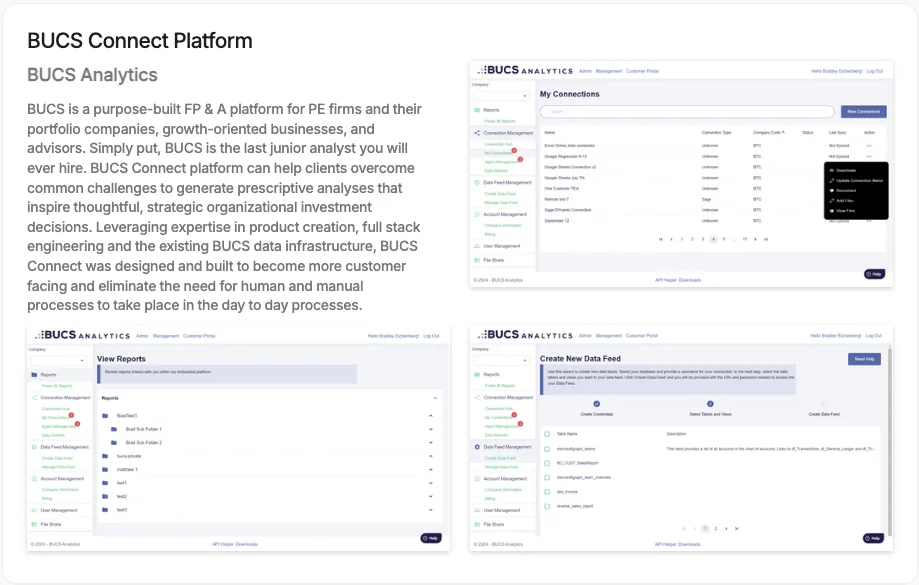
Task: Click the 'Google Sheets Connection v2' row name
Action: tap(570, 167)
